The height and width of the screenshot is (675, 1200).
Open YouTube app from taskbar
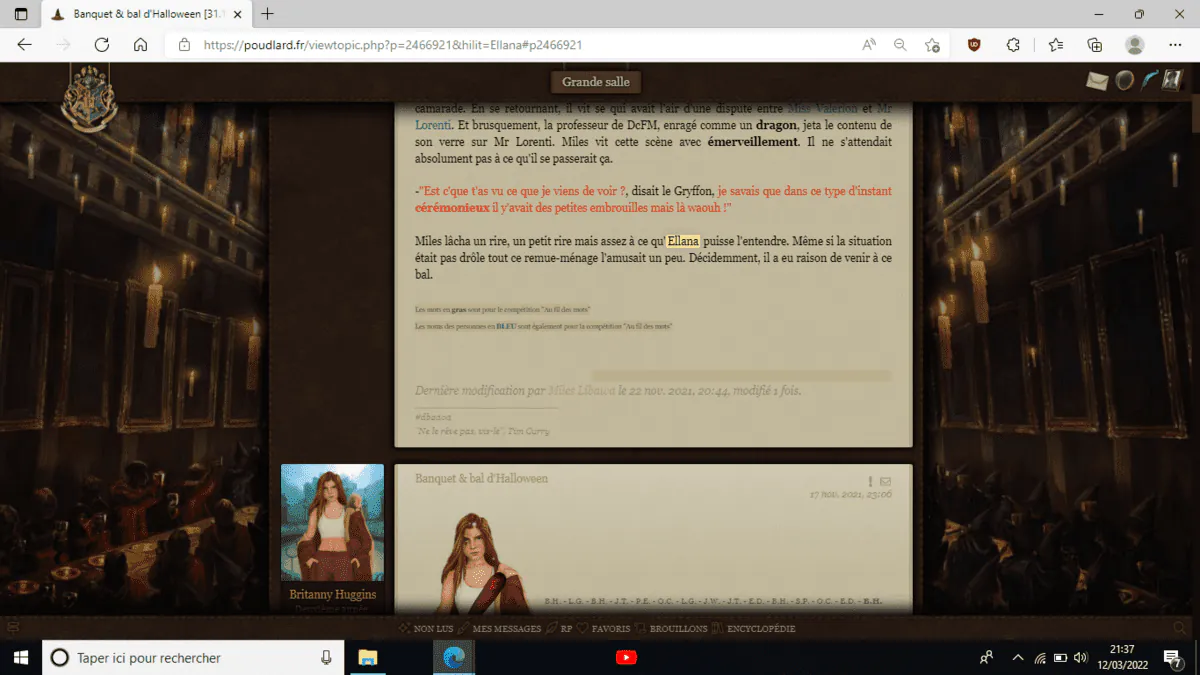click(627, 658)
